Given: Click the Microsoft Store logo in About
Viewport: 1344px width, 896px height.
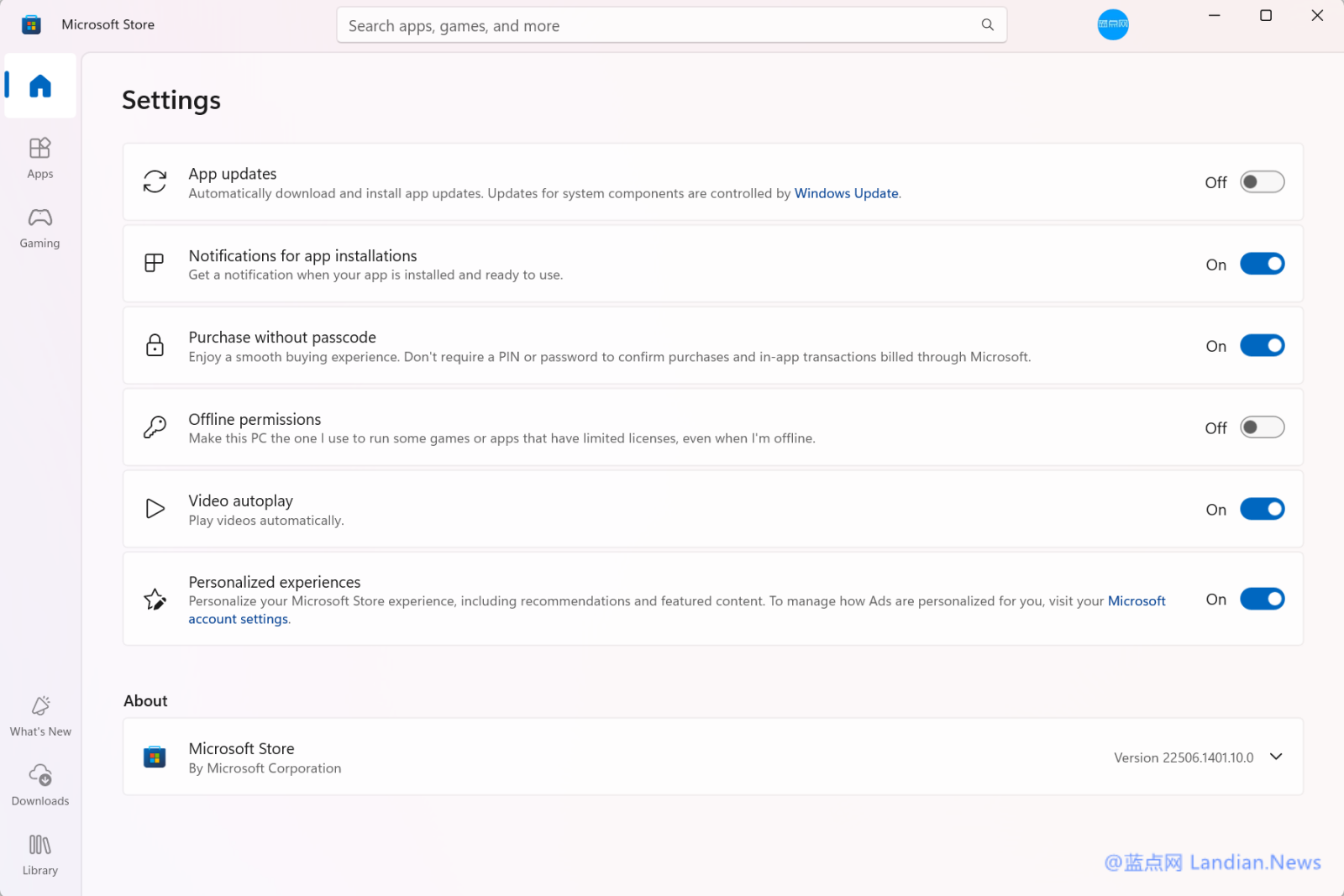Looking at the screenshot, I should (155, 757).
